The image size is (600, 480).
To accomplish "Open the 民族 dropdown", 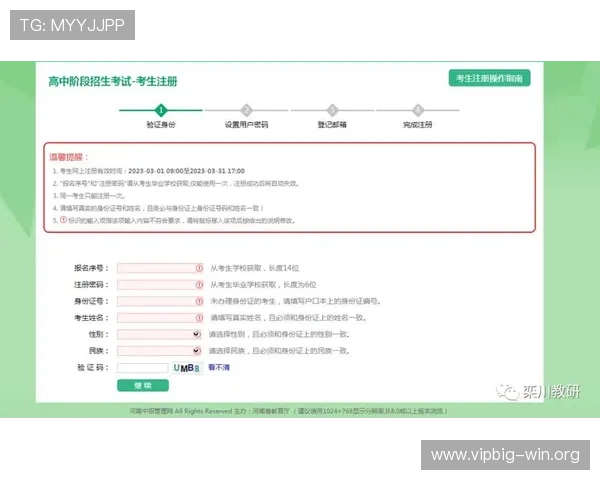I will 159,351.
